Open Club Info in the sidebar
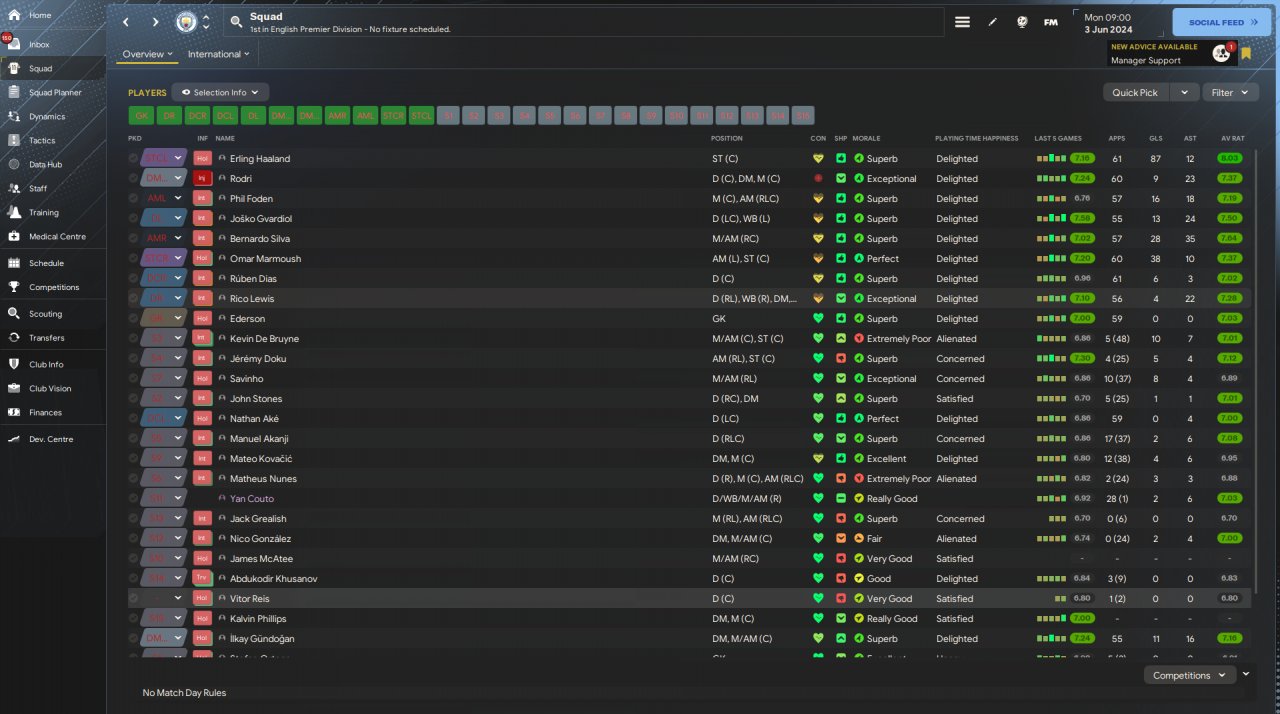Image resolution: width=1280 pixels, height=714 pixels. click(x=46, y=364)
